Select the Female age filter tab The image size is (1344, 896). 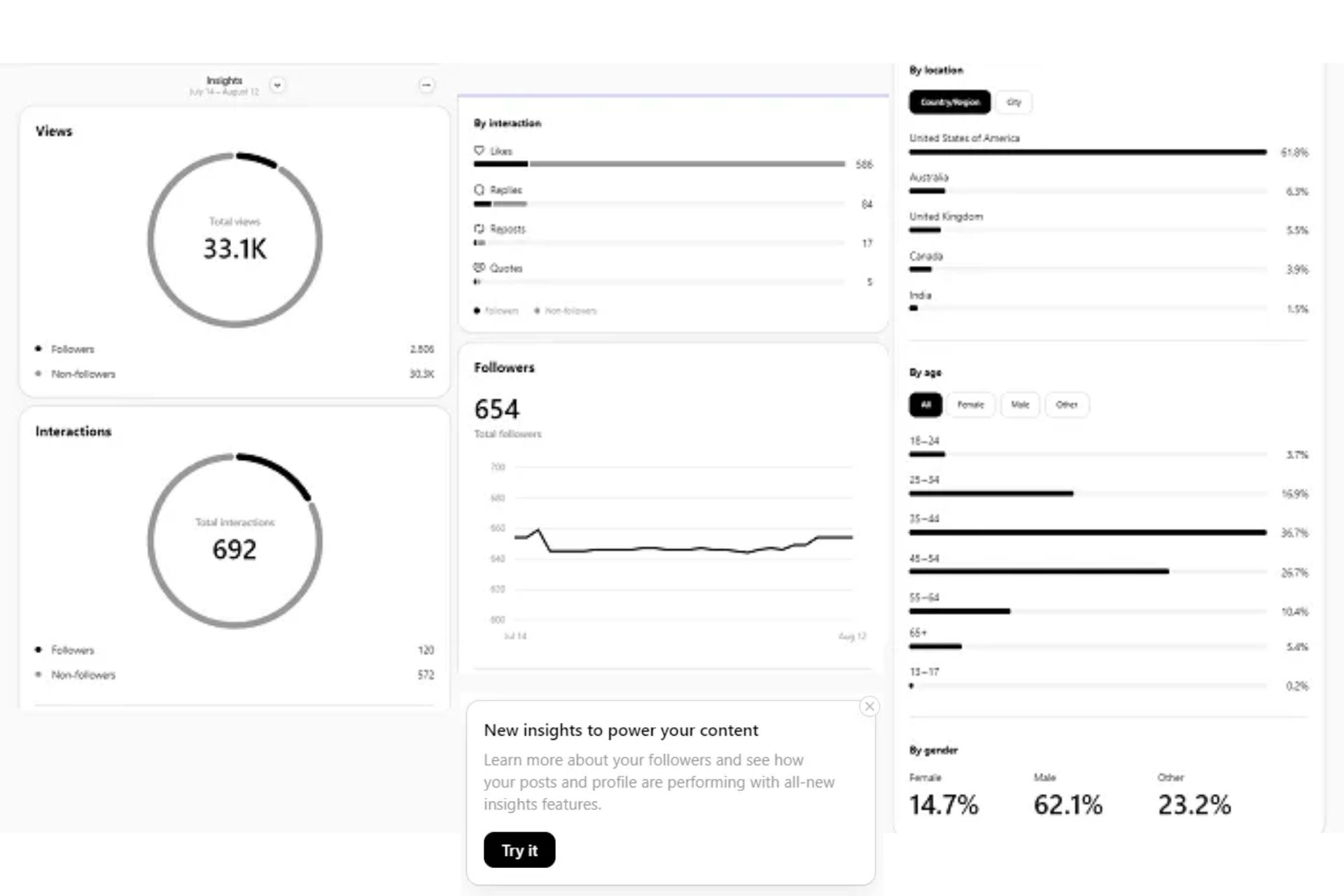(969, 404)
